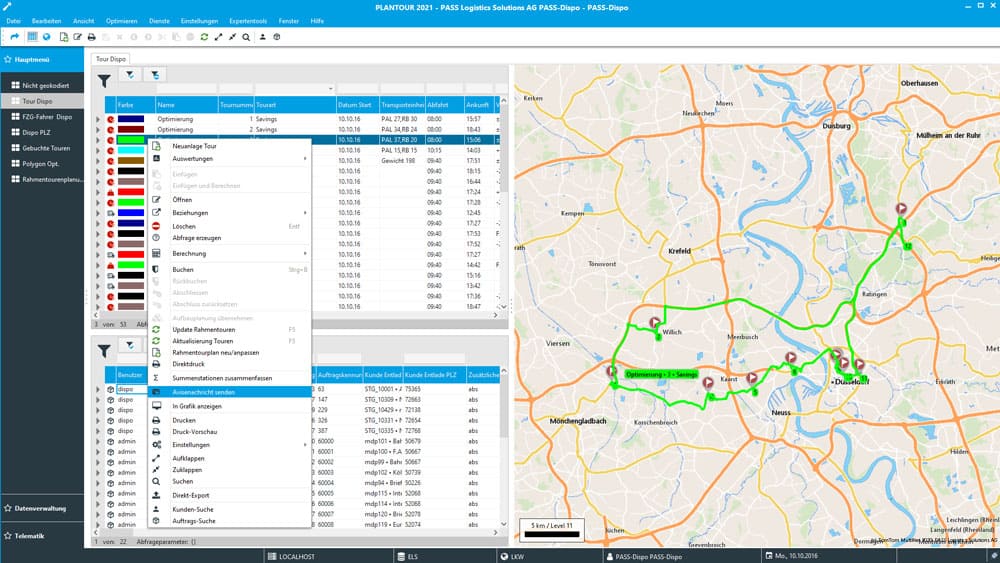Click the collapse-all arrows toolbar icon
This screenshot has width=1000, height=563.
232,37
